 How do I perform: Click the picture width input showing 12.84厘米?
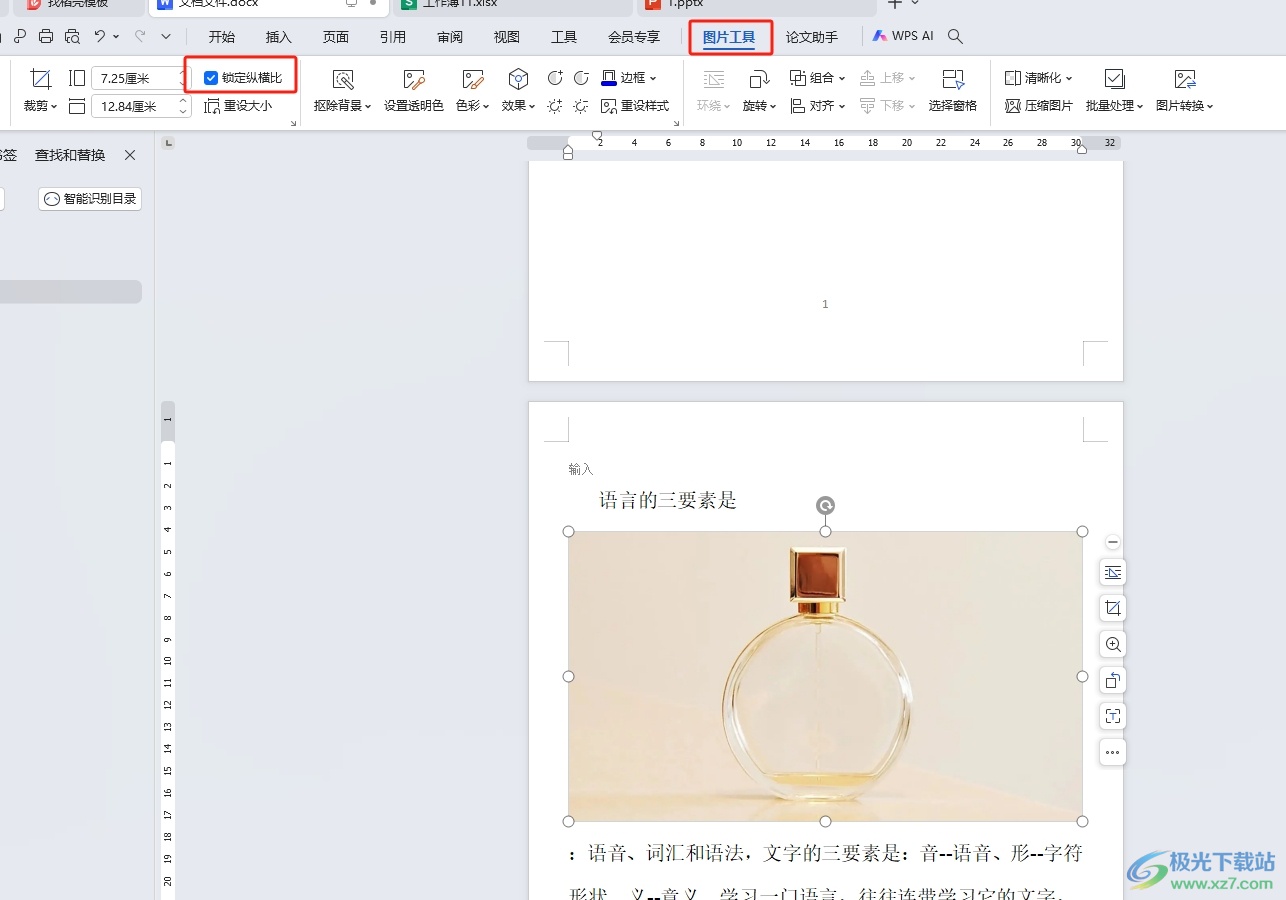(x=134, y=106)
